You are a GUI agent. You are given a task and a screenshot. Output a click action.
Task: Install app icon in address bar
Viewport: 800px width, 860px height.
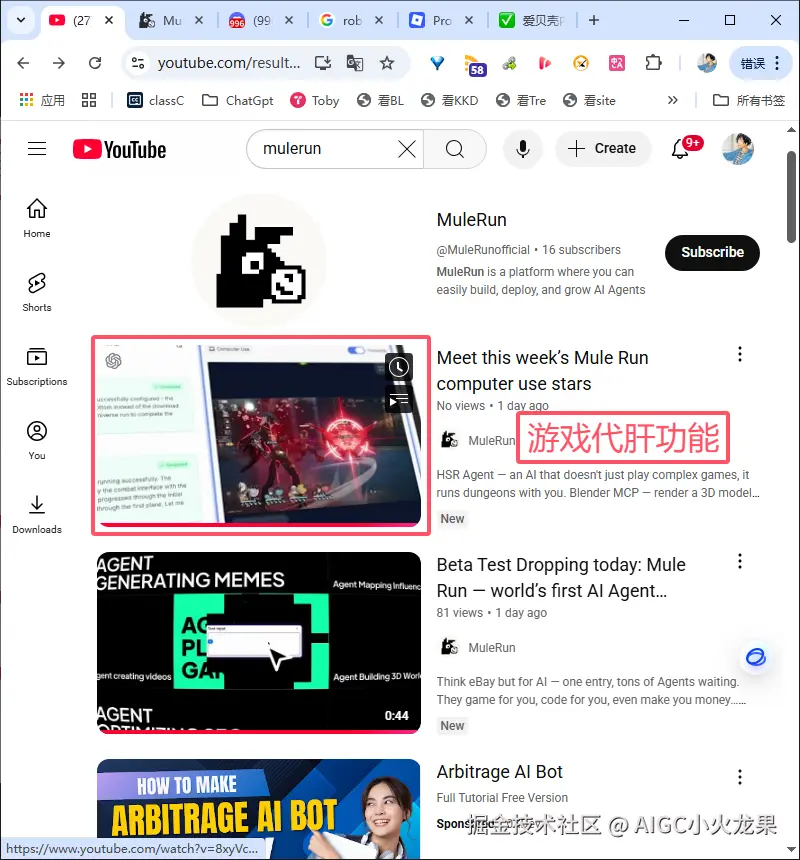322,63
